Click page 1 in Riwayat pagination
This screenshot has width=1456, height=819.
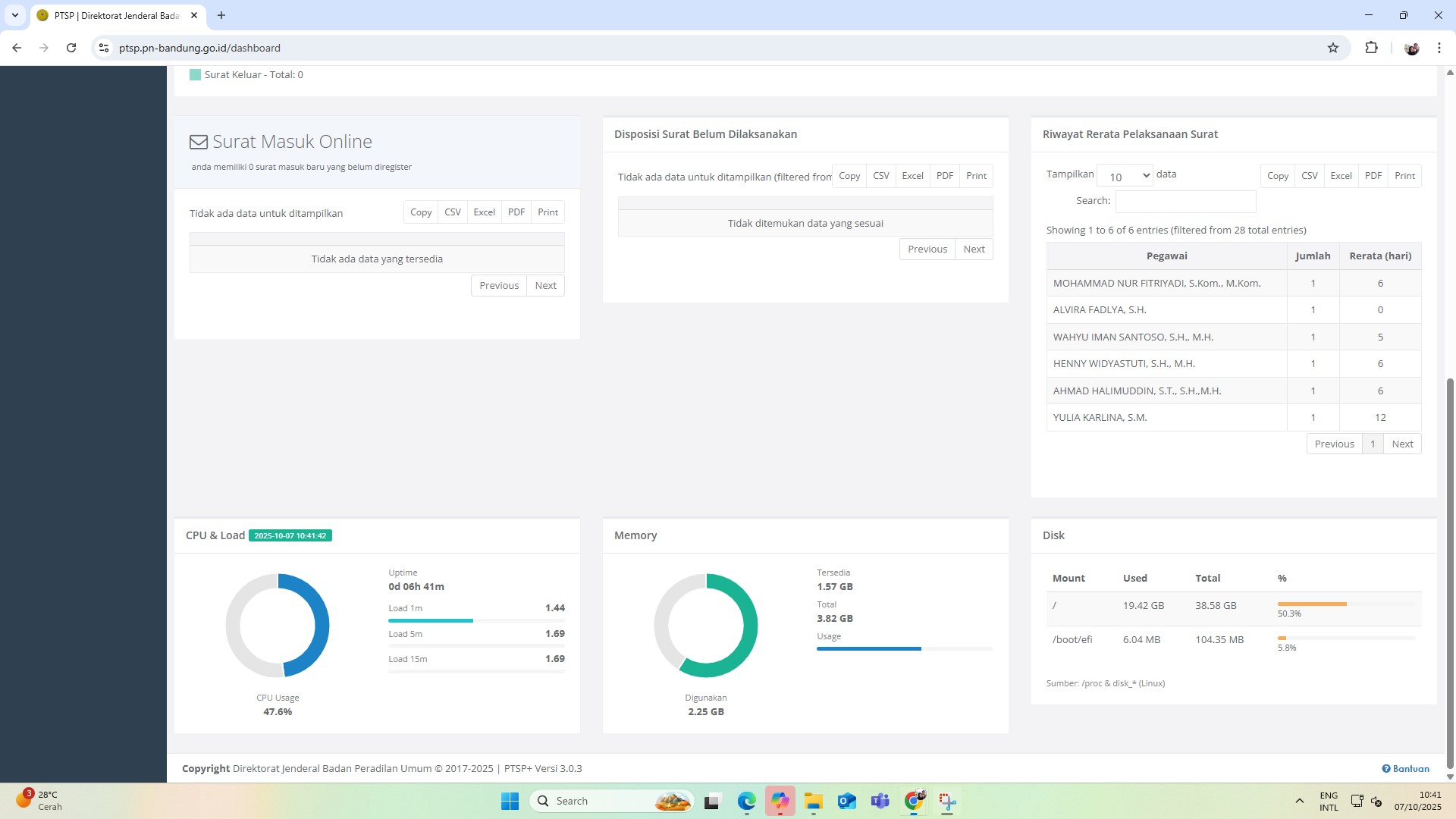[1373, 444]
